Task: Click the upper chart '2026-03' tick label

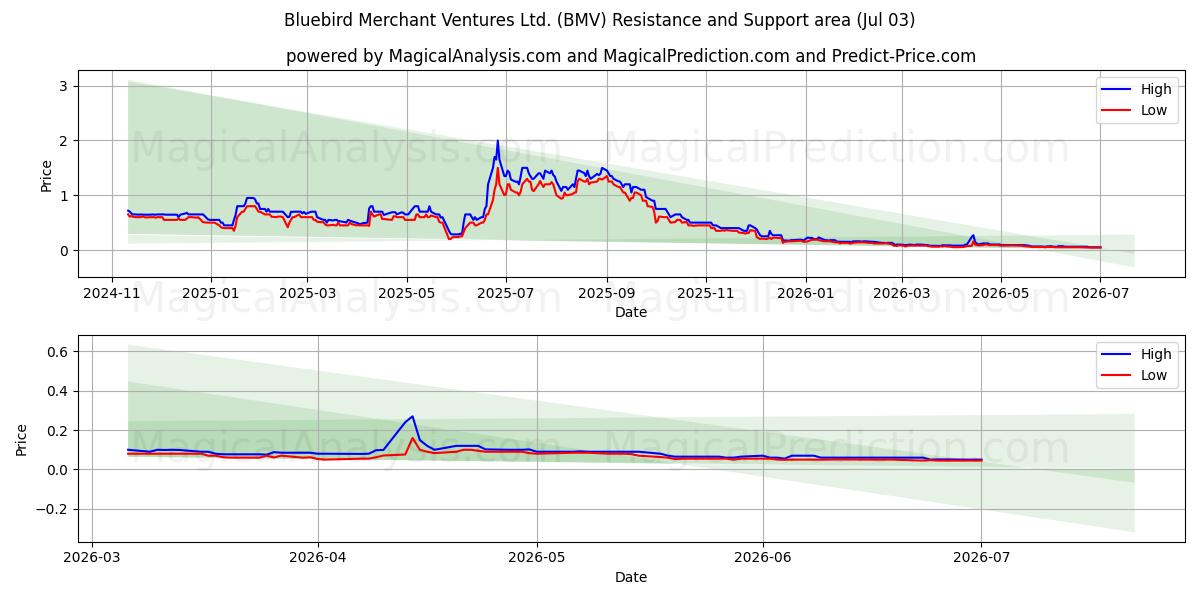Action: (902, 293)
